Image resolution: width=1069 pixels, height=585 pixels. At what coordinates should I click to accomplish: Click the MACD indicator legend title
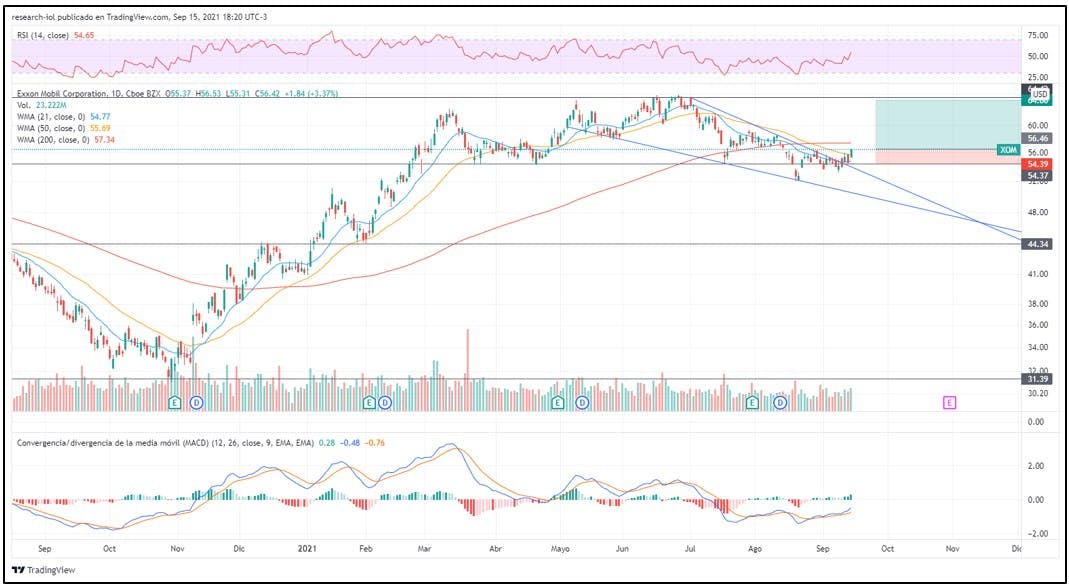(x=165, y=442)
